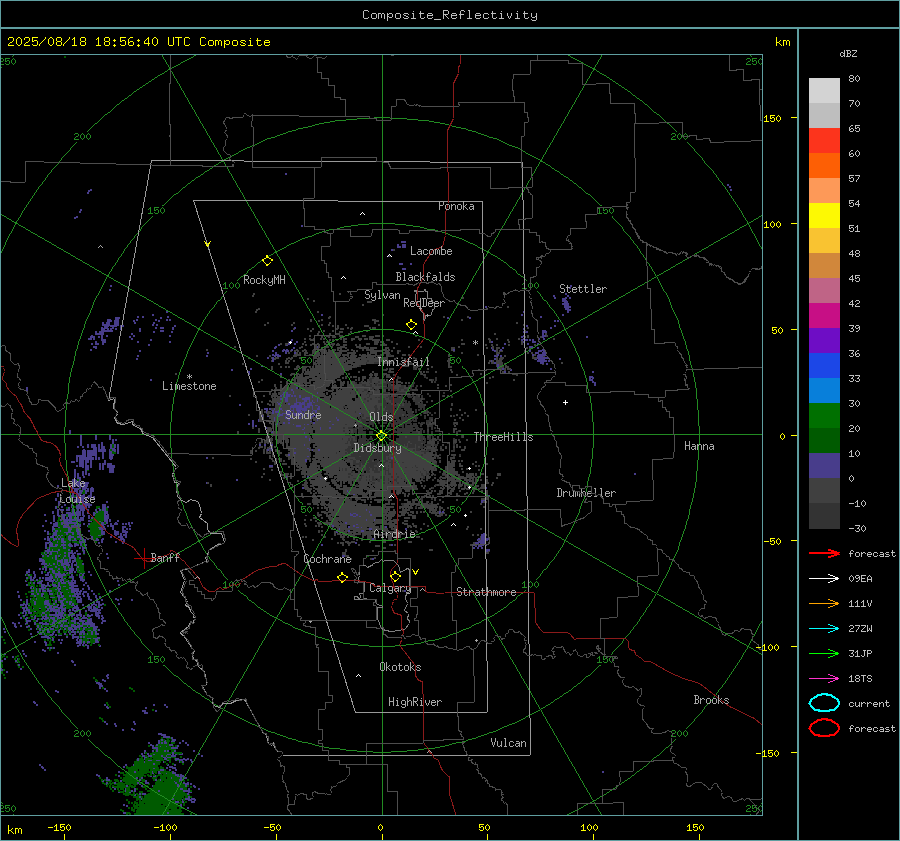Click the Strathmore label

point(486,592)
